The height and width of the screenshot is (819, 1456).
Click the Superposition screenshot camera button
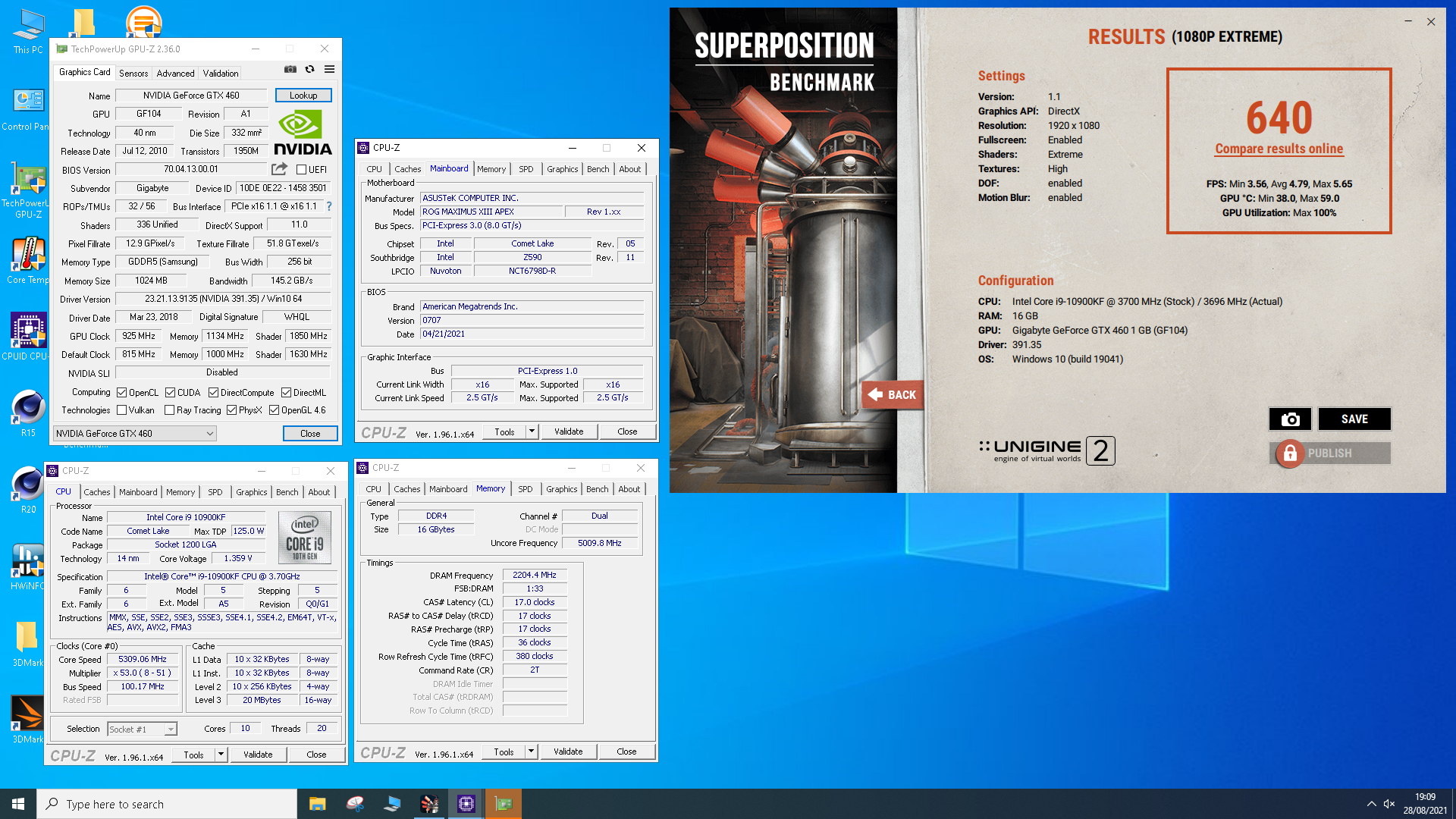point(1290,419)
